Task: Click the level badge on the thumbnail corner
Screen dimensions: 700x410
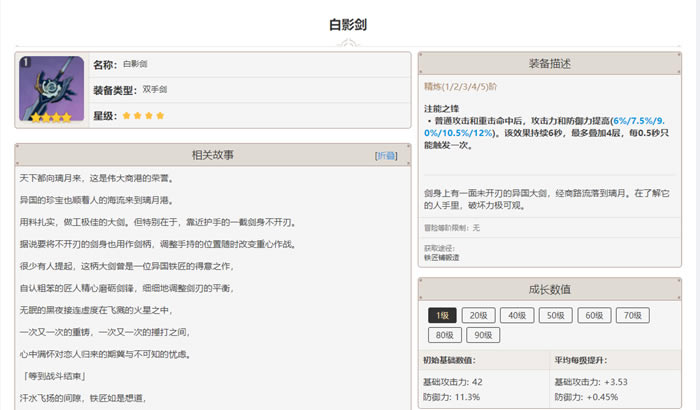Action: [x=25, y=62]
